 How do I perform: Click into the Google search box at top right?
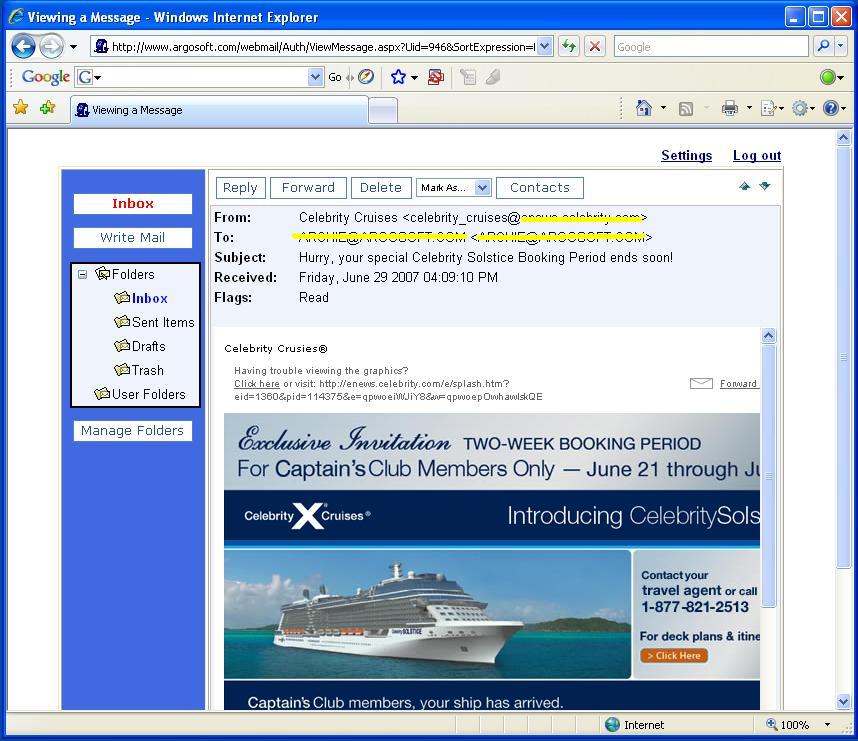pyautogui.click(x=711, y=47)
